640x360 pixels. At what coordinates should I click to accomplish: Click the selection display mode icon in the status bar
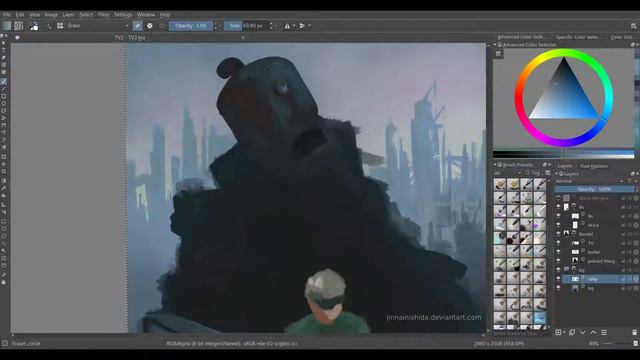(4, 343)
